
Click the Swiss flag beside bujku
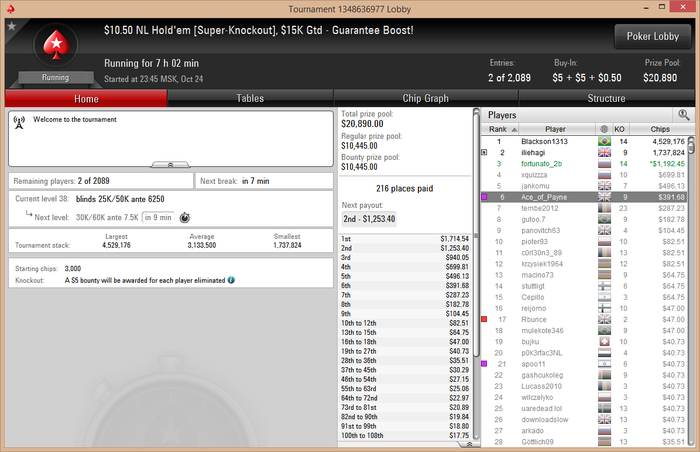(604, 342)
